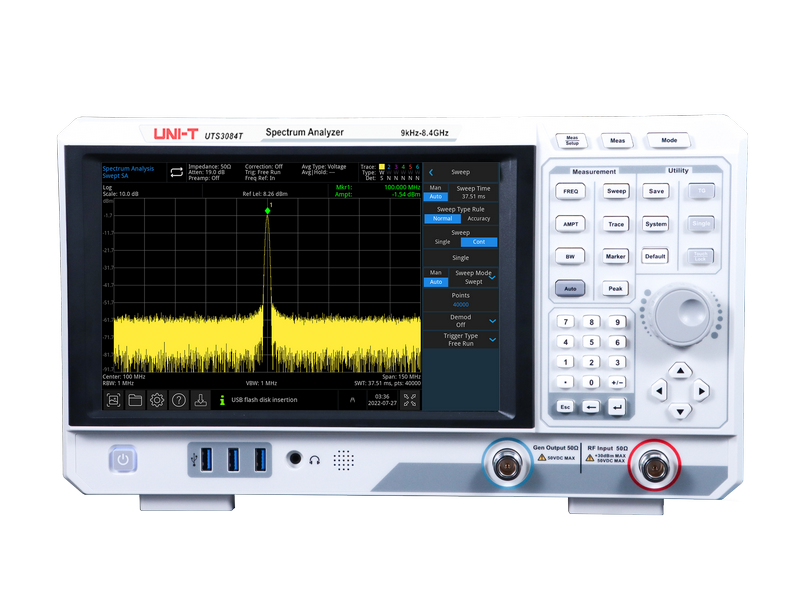Open the file folder icon
This screenshot has height=600, width=800.
point(135,400)
